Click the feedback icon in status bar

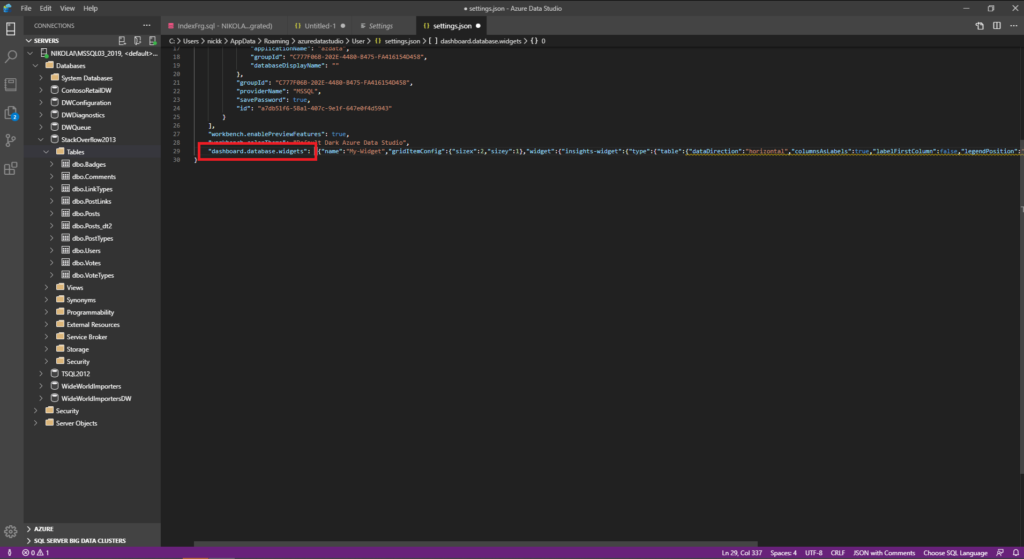click(x=1000, y=553)
